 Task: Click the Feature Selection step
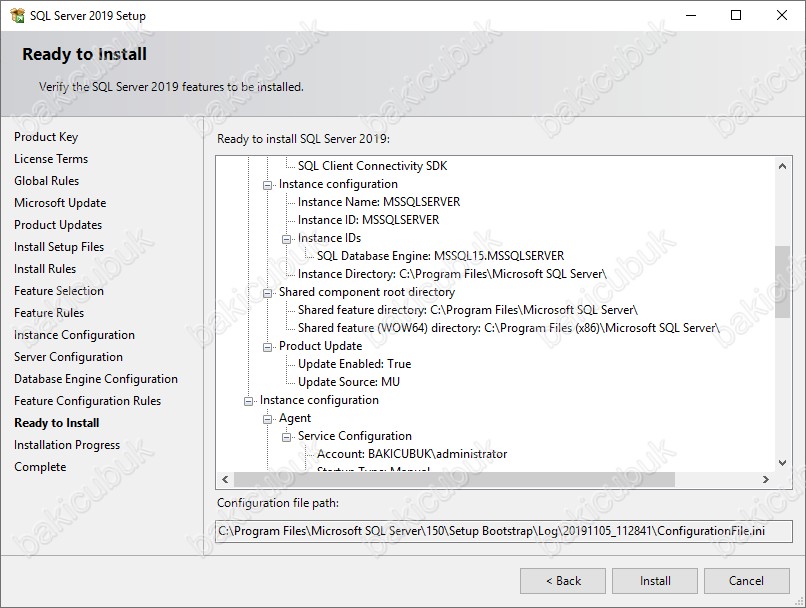click(x=59, y=291)
